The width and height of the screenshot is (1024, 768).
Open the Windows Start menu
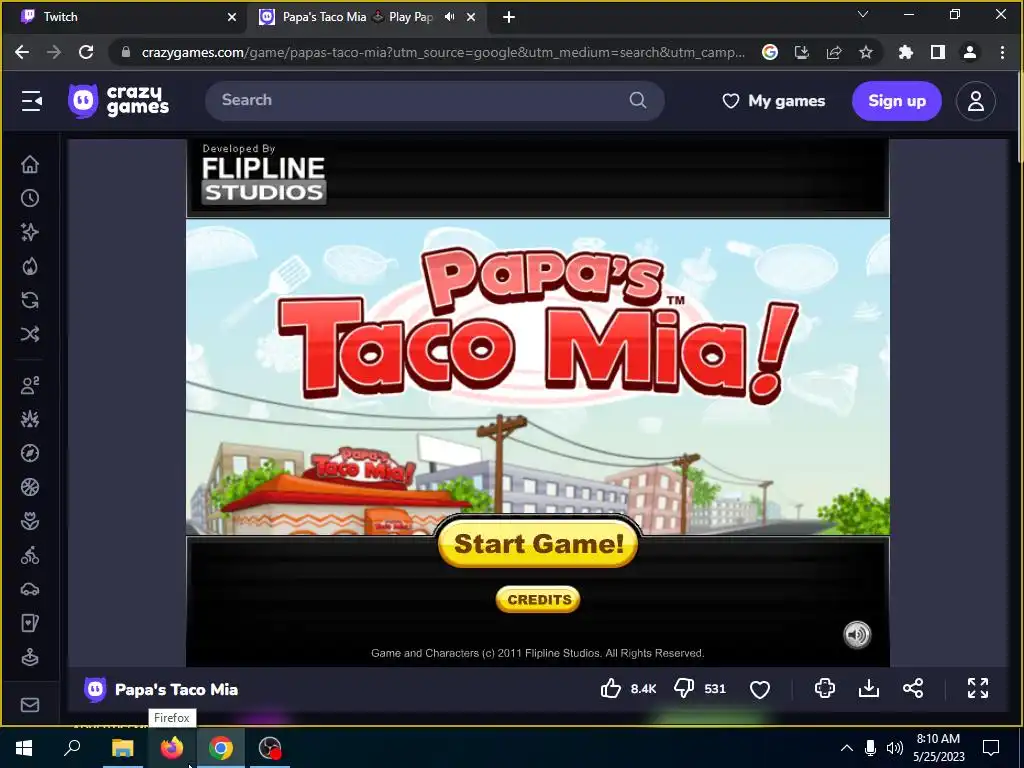24,748
